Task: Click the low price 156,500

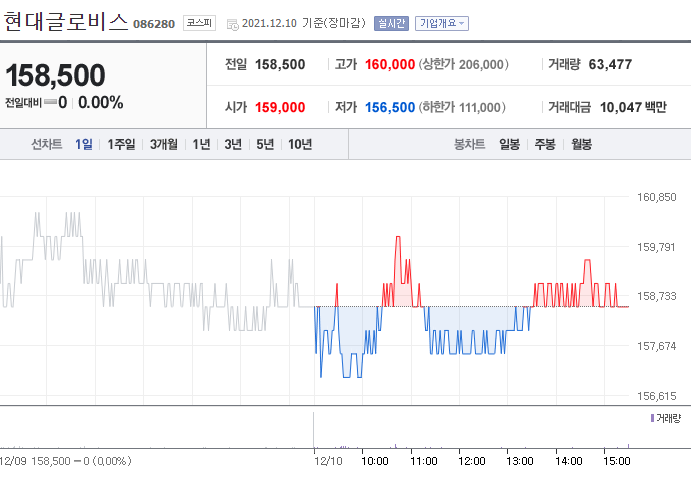Action: (x=390, y=107)
